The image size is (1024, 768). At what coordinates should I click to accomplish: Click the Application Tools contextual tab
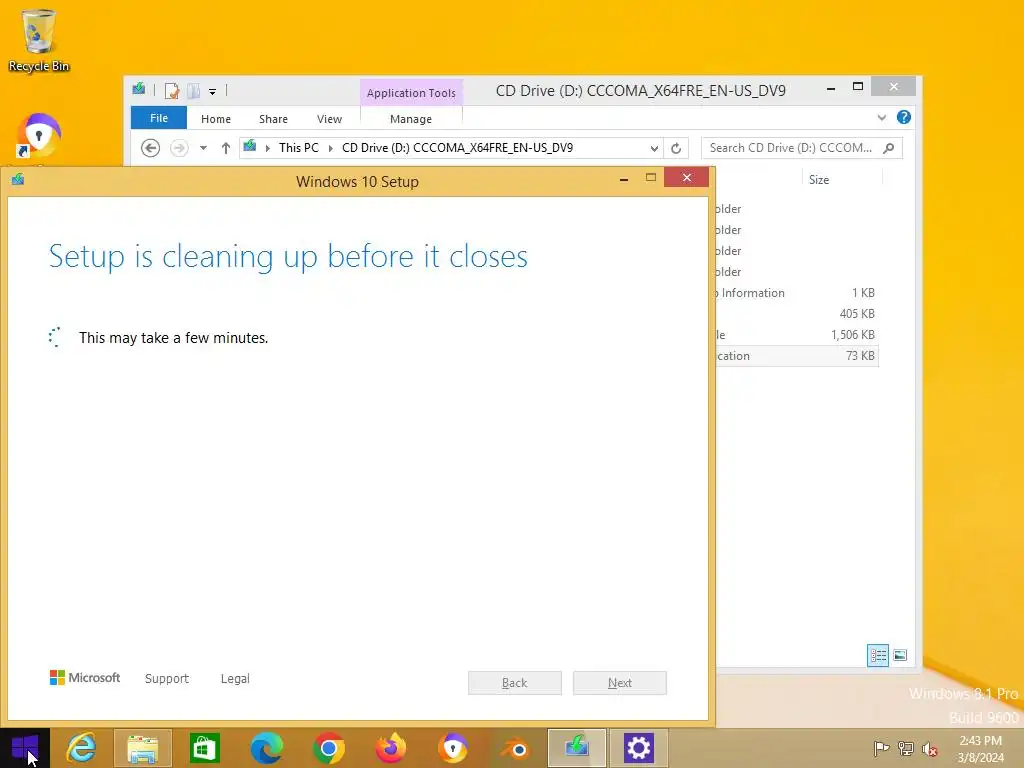click(x=411, y=93)
